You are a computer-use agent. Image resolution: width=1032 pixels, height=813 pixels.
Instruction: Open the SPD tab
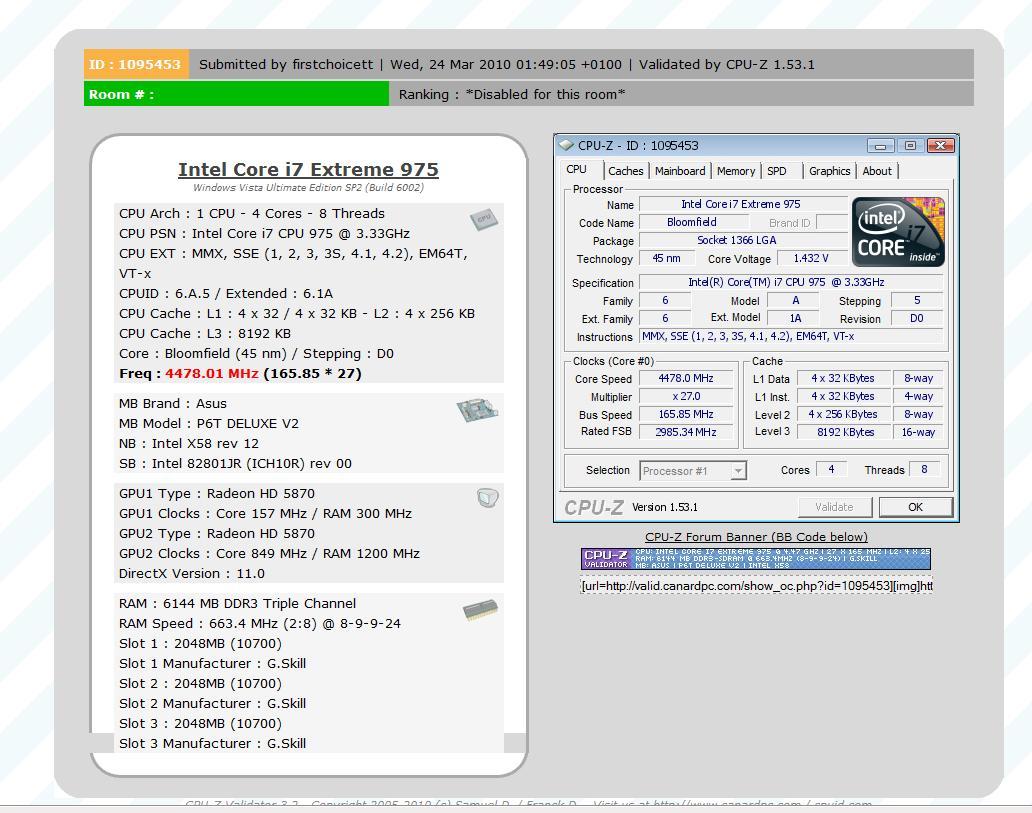click(x=777, y=171)
